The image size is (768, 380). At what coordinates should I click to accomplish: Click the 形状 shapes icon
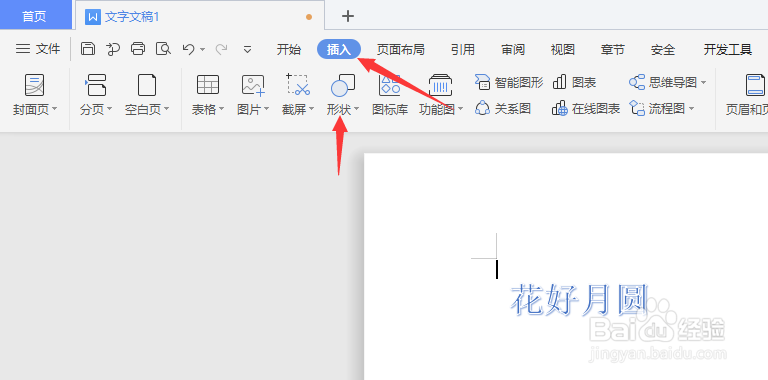coord(343,85)
